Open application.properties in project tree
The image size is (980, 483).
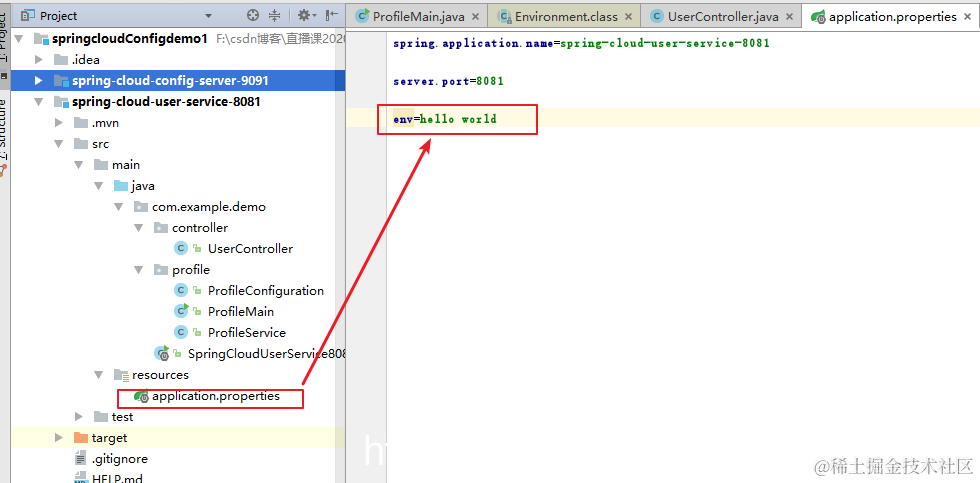click(216, 396)
